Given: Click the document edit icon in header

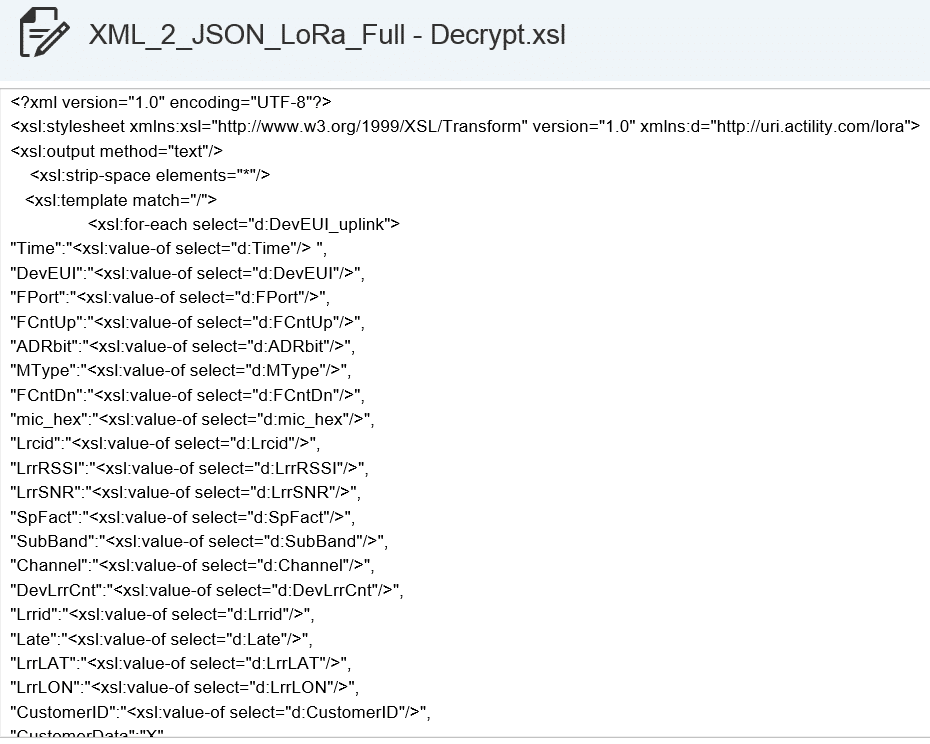Looking at the screenshot, I should pyautogui.click(x=44, y=35).
